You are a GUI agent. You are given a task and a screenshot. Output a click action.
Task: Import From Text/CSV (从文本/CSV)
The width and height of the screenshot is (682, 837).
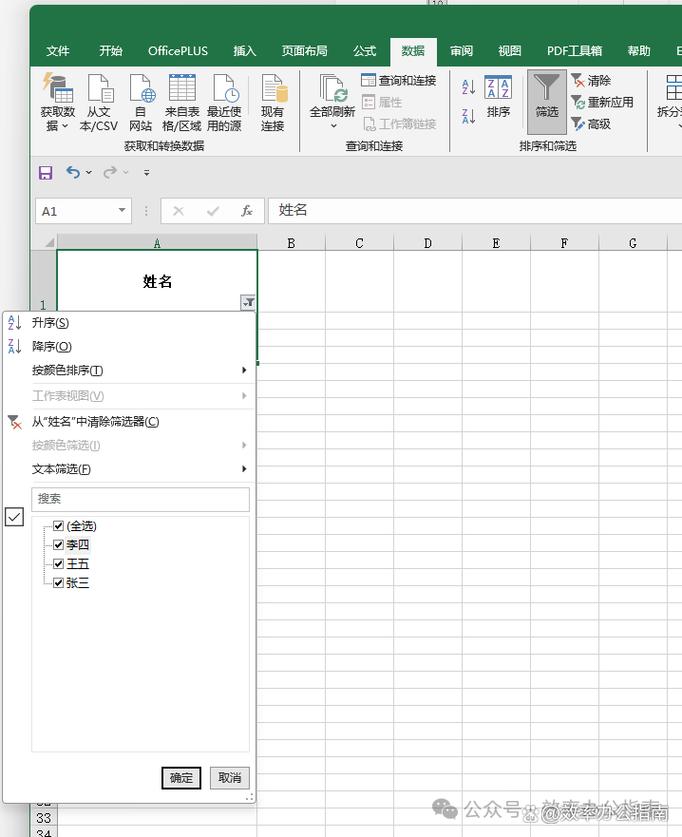(99, 102)
